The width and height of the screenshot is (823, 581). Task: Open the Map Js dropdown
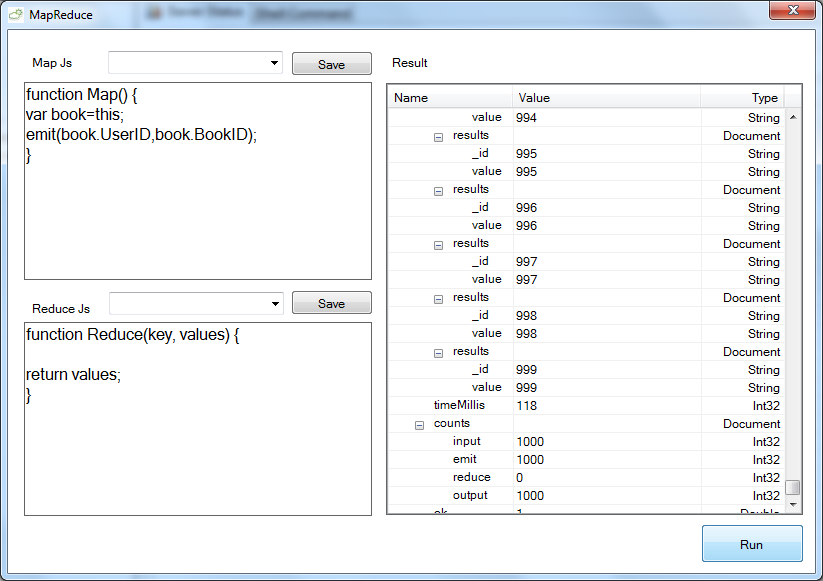coord(274,63)
